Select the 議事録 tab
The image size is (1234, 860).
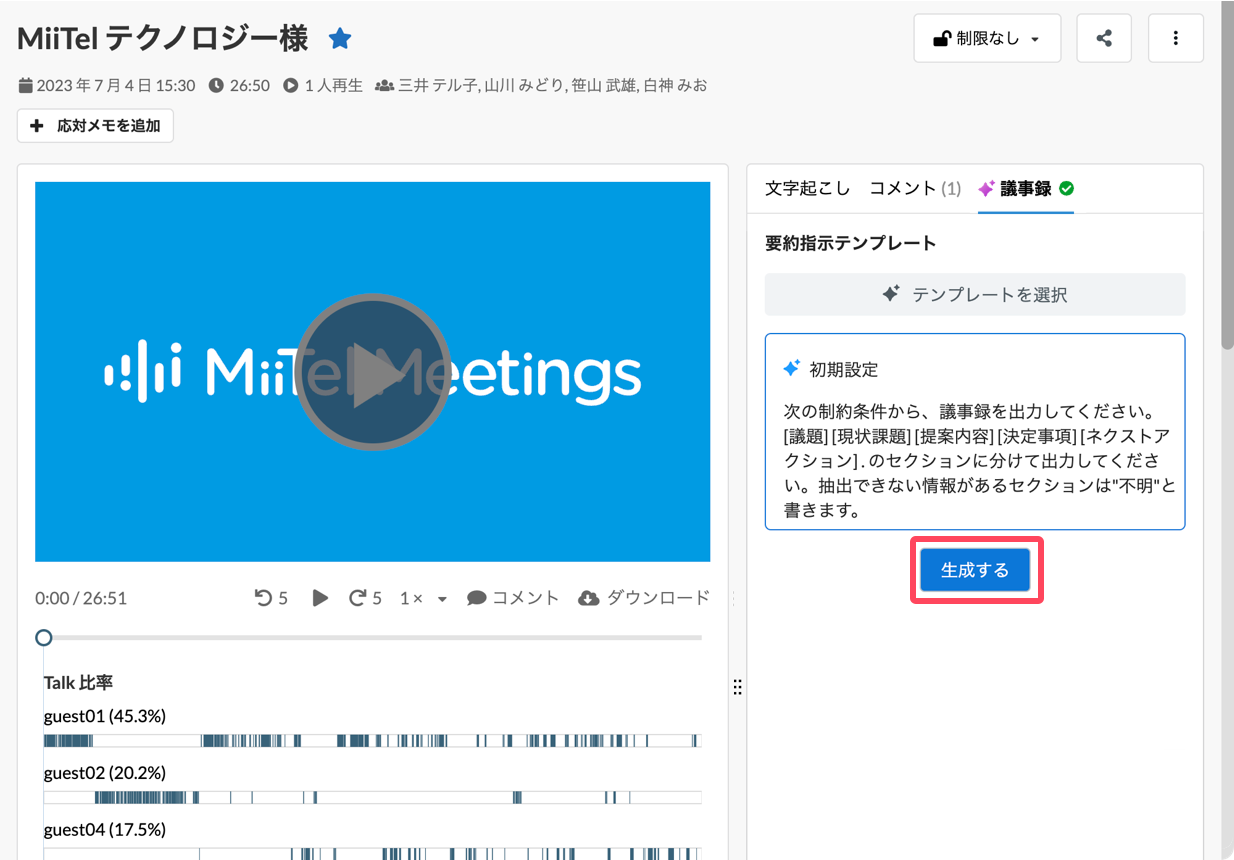1026,188
